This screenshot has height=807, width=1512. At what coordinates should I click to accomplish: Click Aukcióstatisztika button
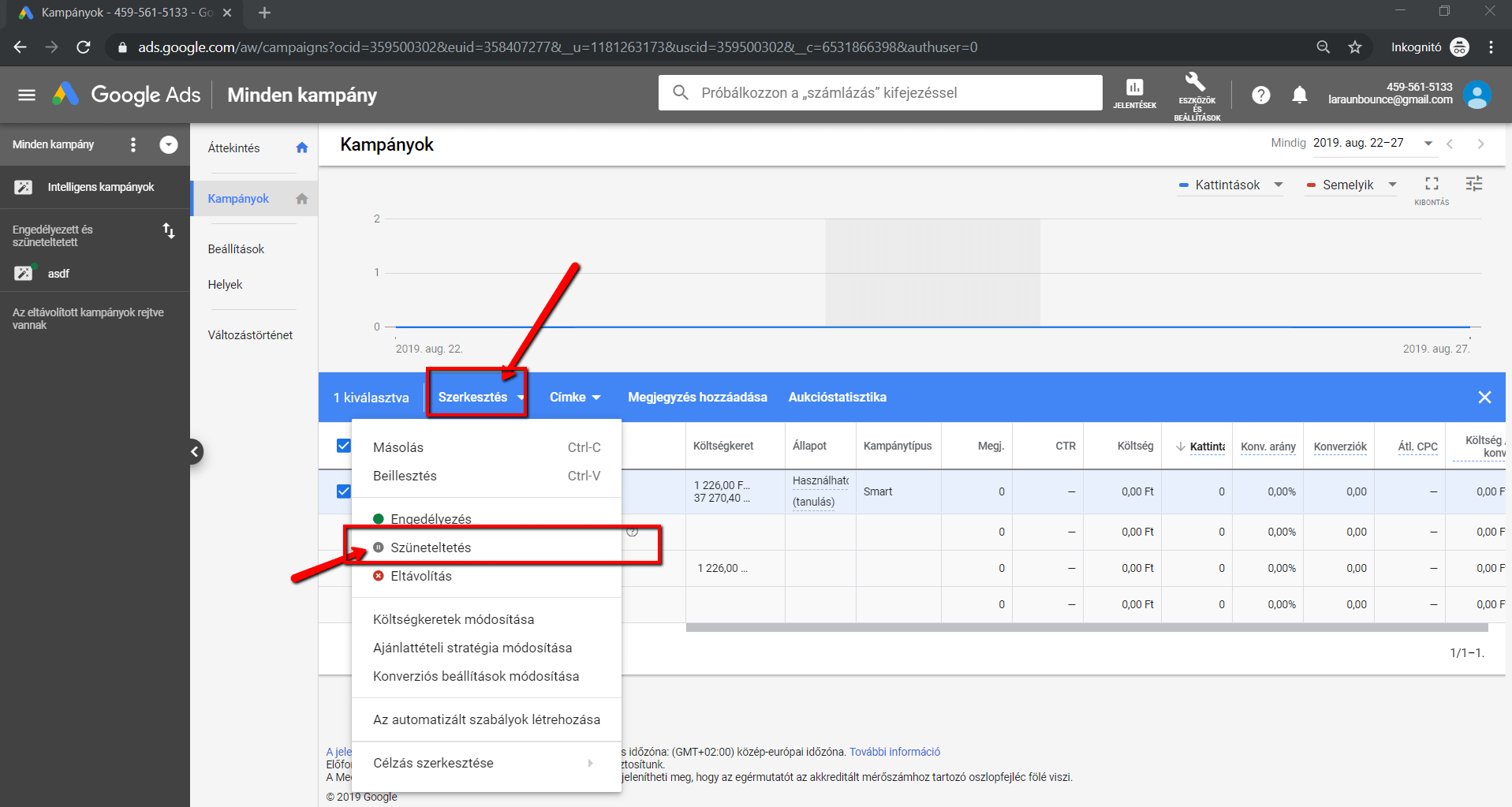point(837,398)
